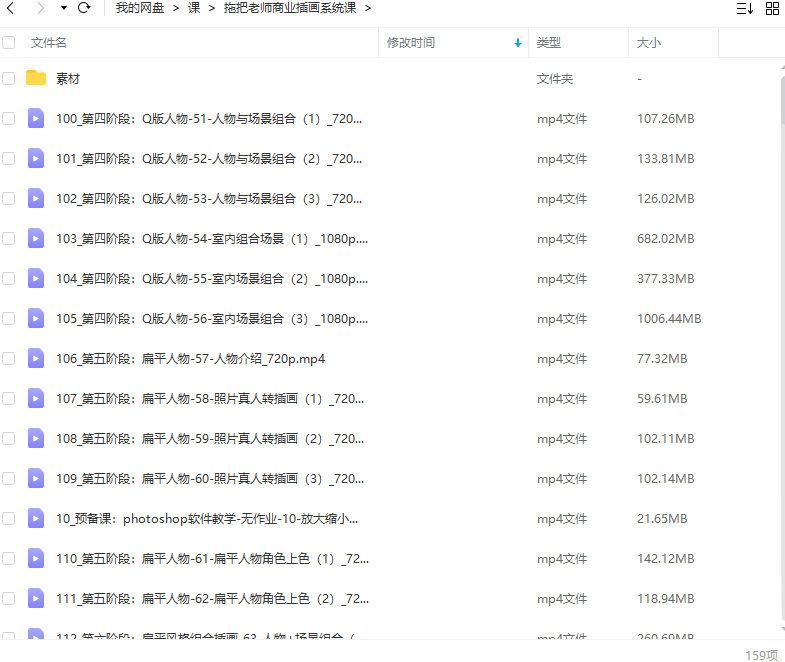This screenshot has height=662, width=785.
Task: Navigate to 课 folder in breadcrumb
Action: [x=193, y=8]
